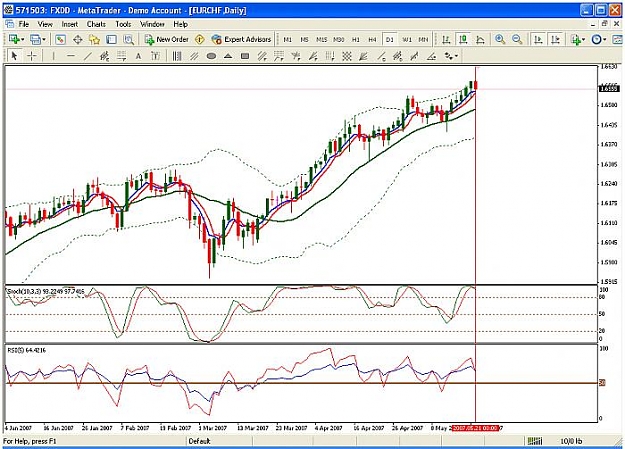Screen dimensions: 625x449
Task: Switch chart to H4 timeframe
Action: point(372,39)
